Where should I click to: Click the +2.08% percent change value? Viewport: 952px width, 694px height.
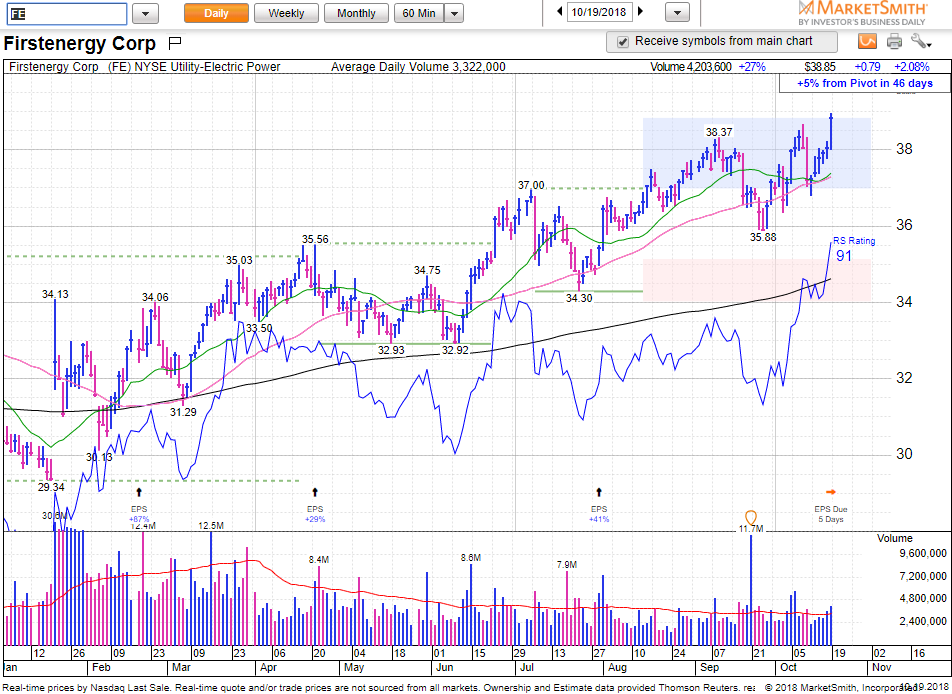pos(911,67)
